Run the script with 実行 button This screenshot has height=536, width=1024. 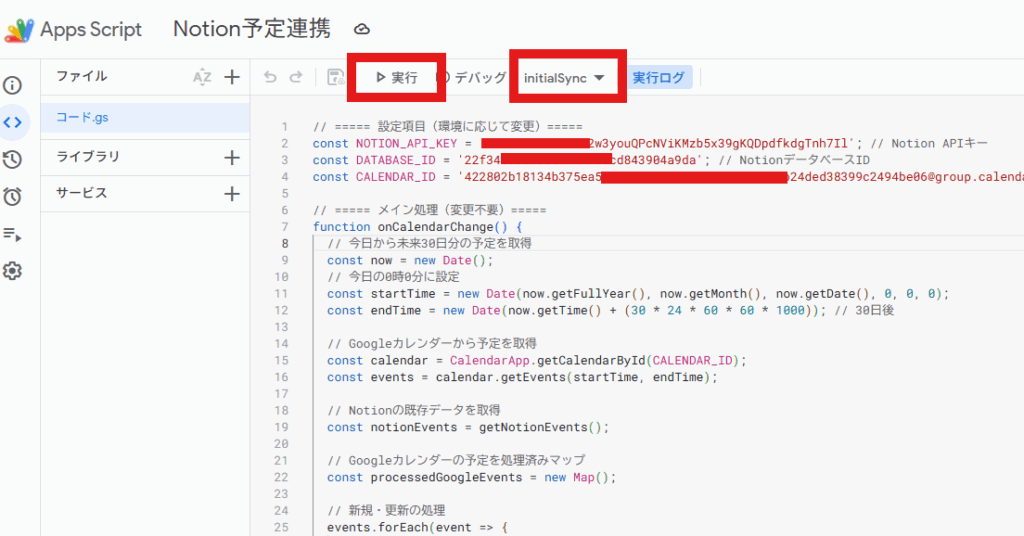coord(396,78)
